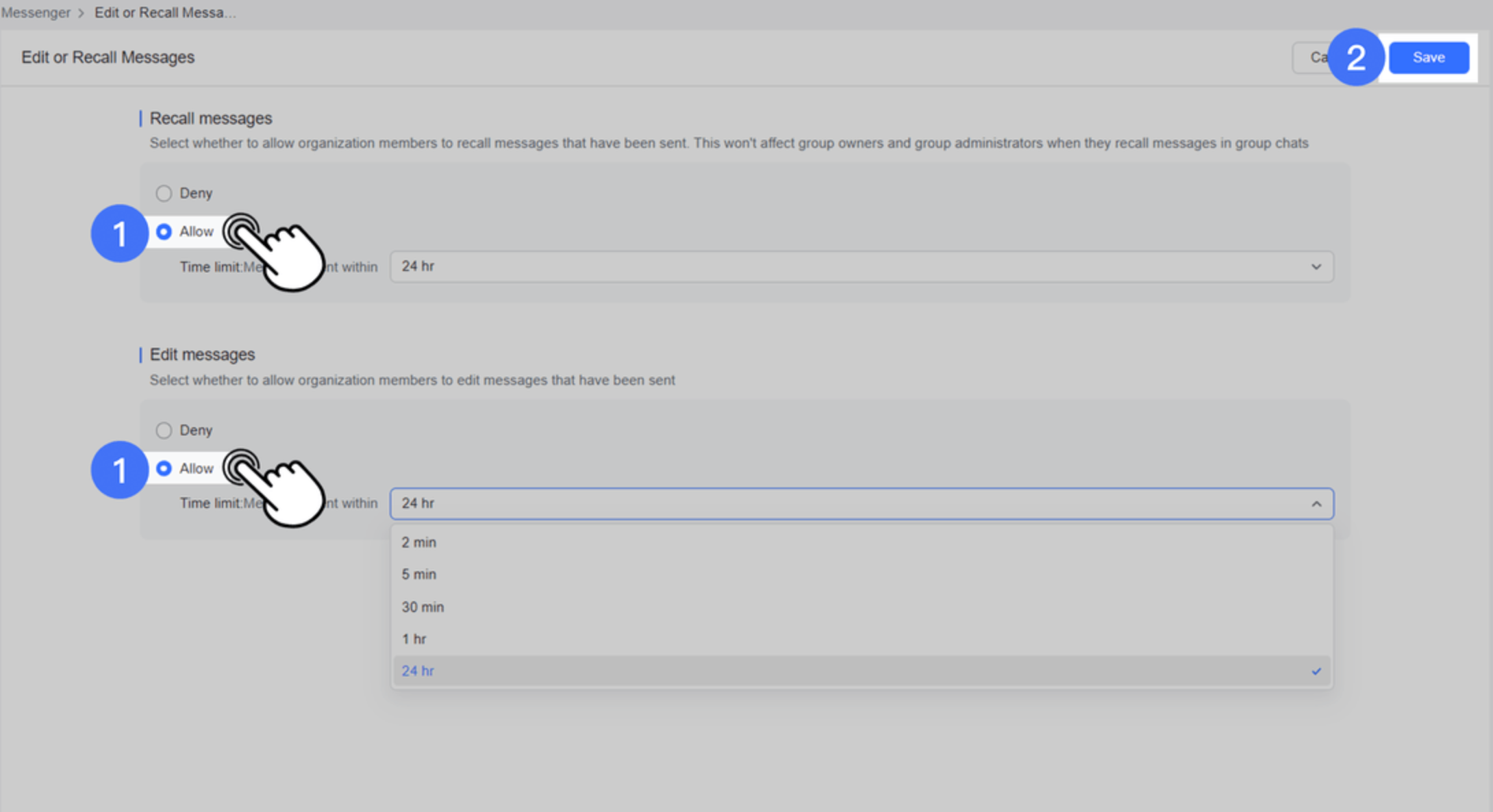Choose 5 min as edit time limit

pyautogui.click(x=419, y=574)
